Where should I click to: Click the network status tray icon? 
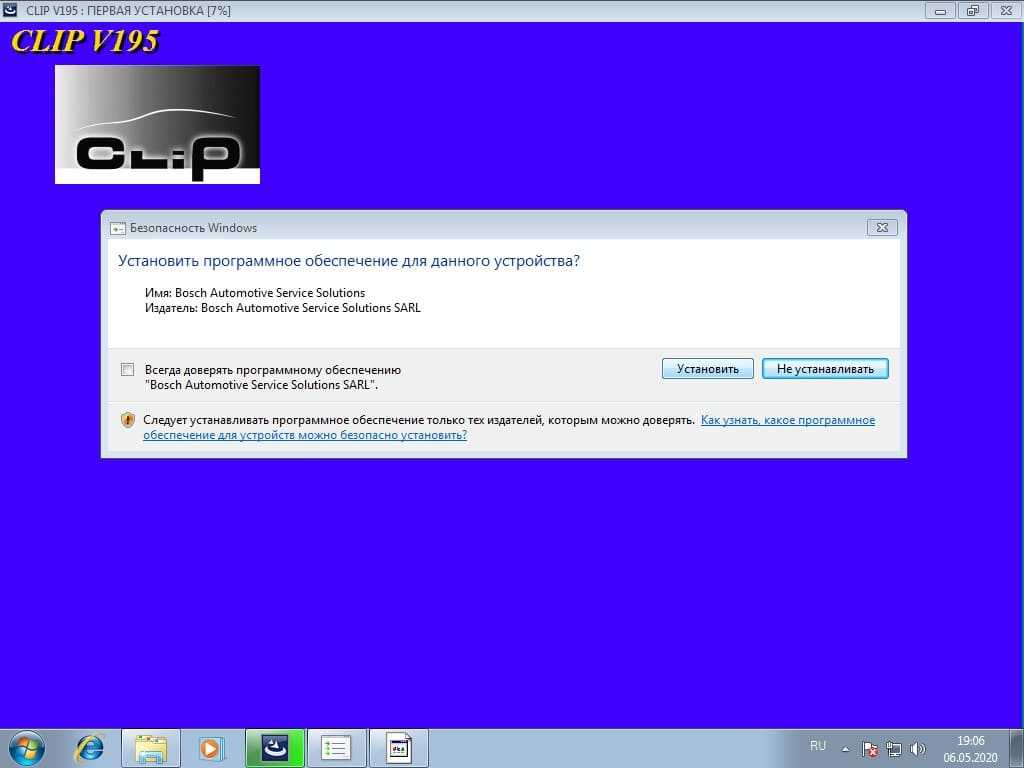[x=894, y=748]
